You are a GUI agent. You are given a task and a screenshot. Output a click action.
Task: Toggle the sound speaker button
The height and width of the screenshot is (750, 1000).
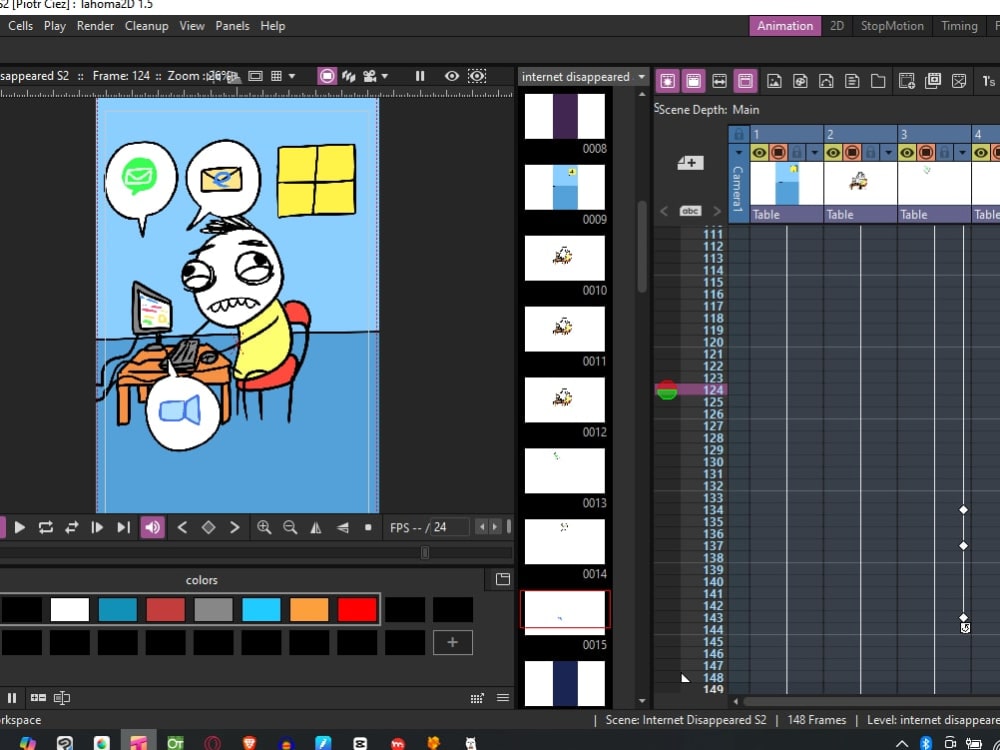pyautogui.click(x=152, y=527)
